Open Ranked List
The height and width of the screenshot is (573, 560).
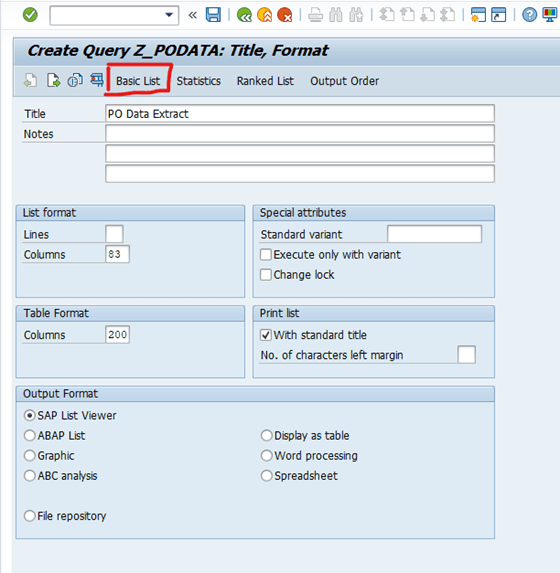[265, 81]
